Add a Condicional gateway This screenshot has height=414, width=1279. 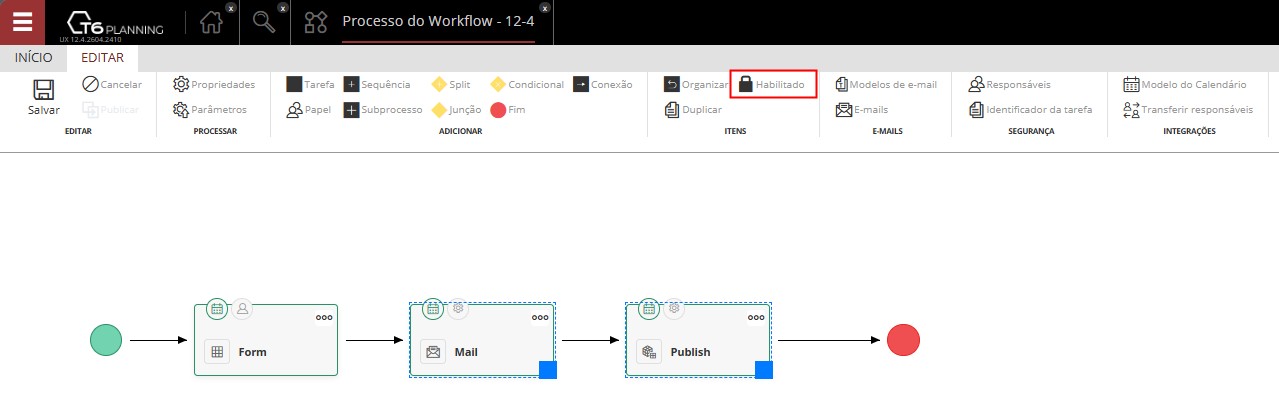pyautogui.click(x=527, y=85)
